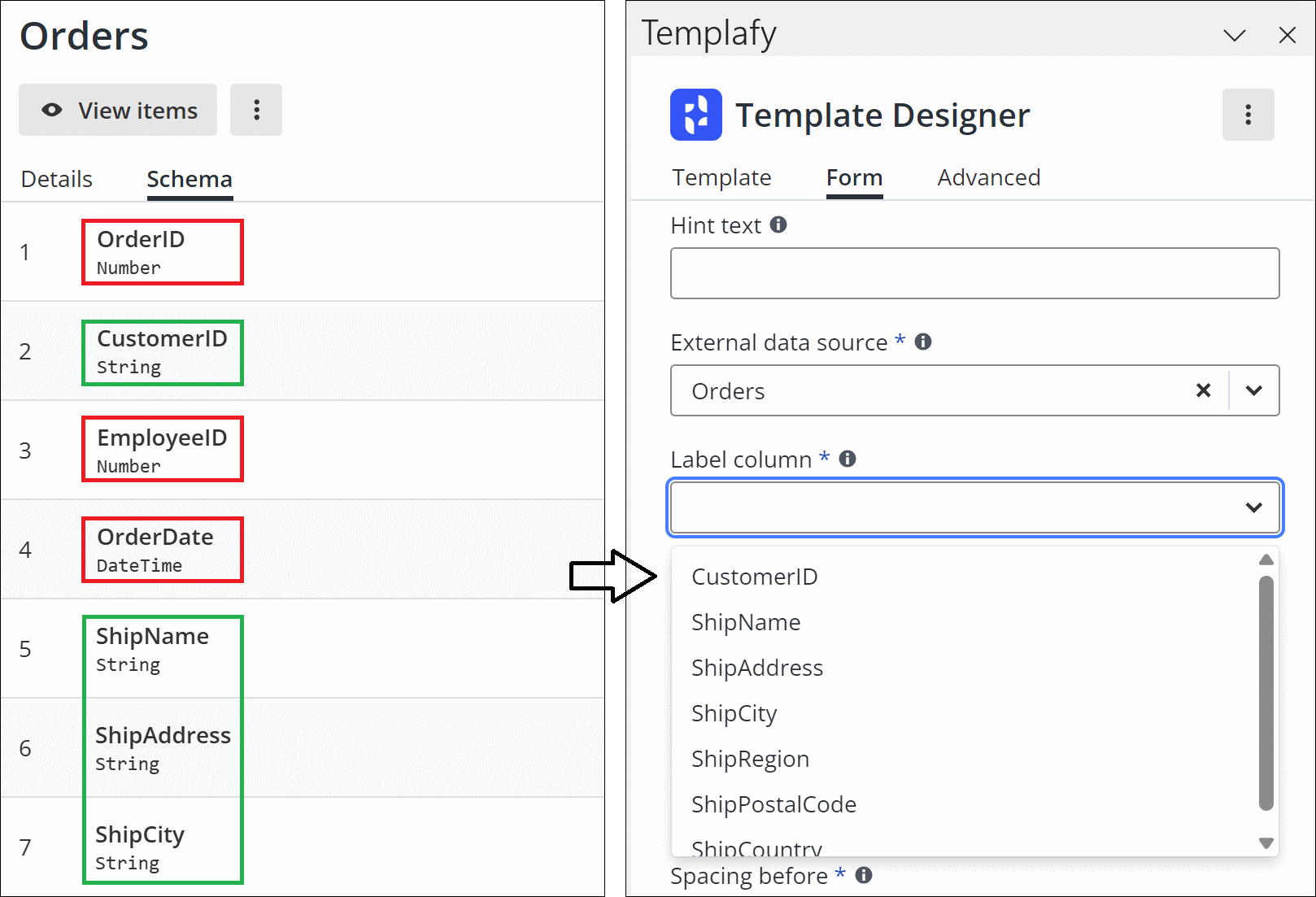Select the EmployeeID schema row
Viewport: 1316px width, 897px height.
click(x=303, y=451)
